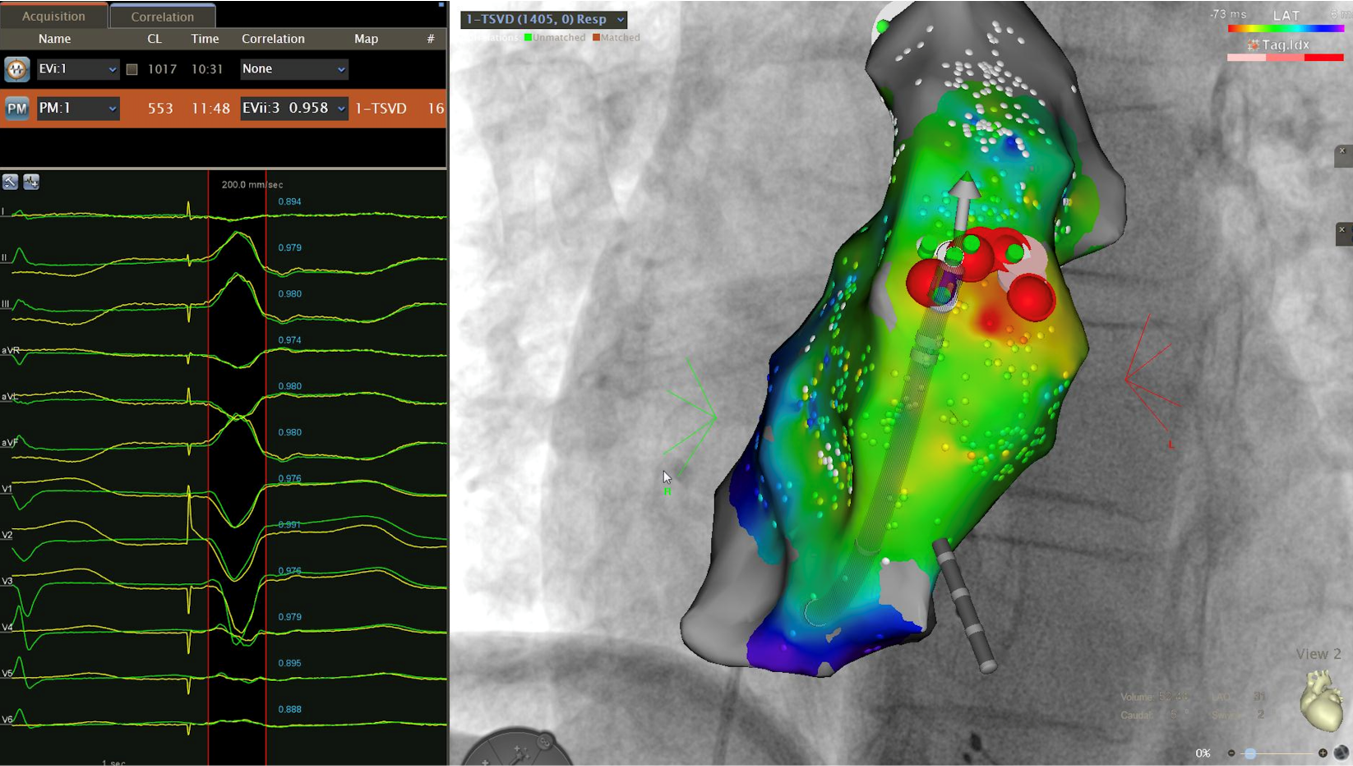Click the 553 cycle length value
The image size is (1353, 766).
[160, 108]
